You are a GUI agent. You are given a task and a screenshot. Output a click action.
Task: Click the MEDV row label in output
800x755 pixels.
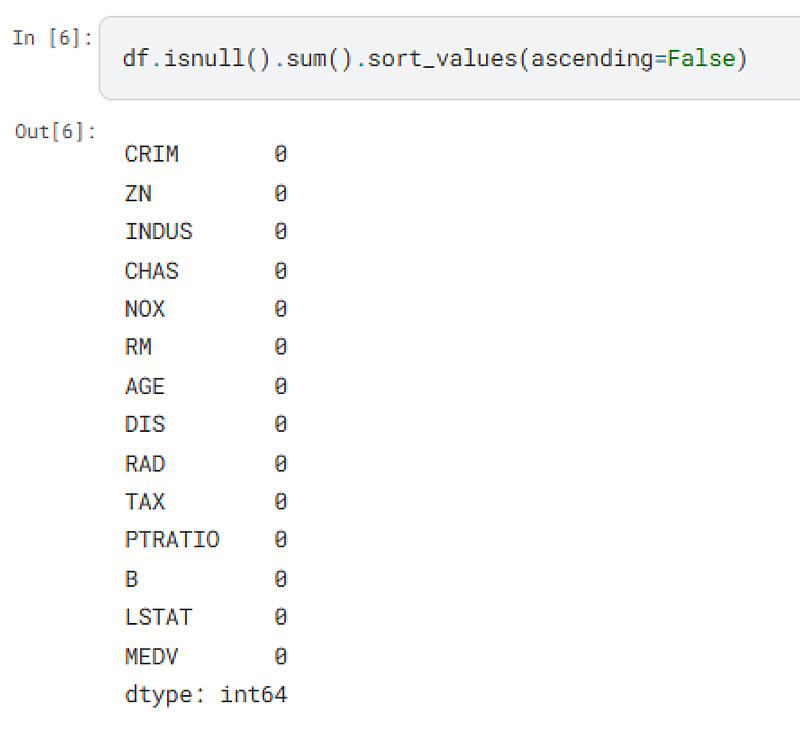coord(152,656)
